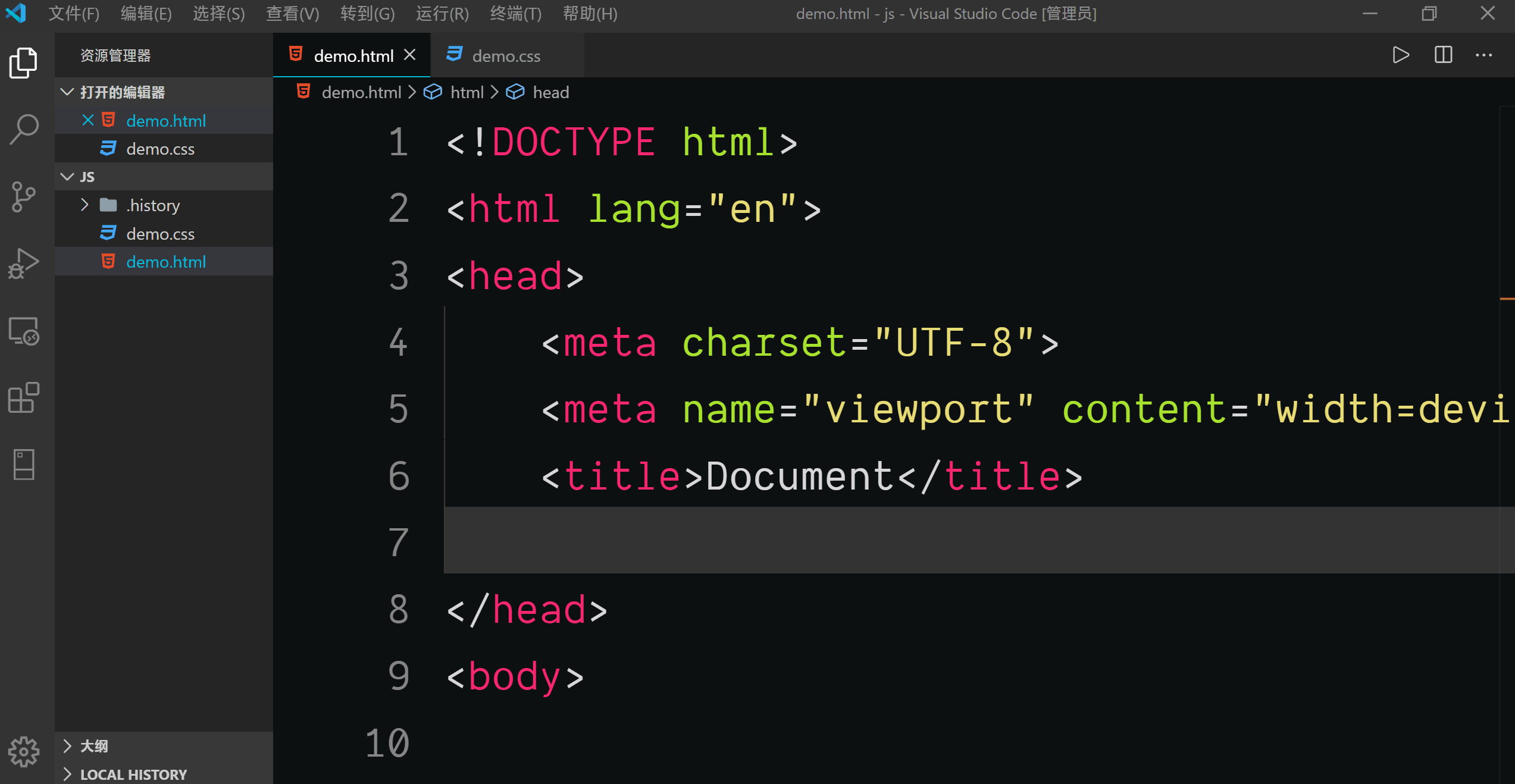Open the Run and Debug view
1515x784 pixels.
pos(24,264)
